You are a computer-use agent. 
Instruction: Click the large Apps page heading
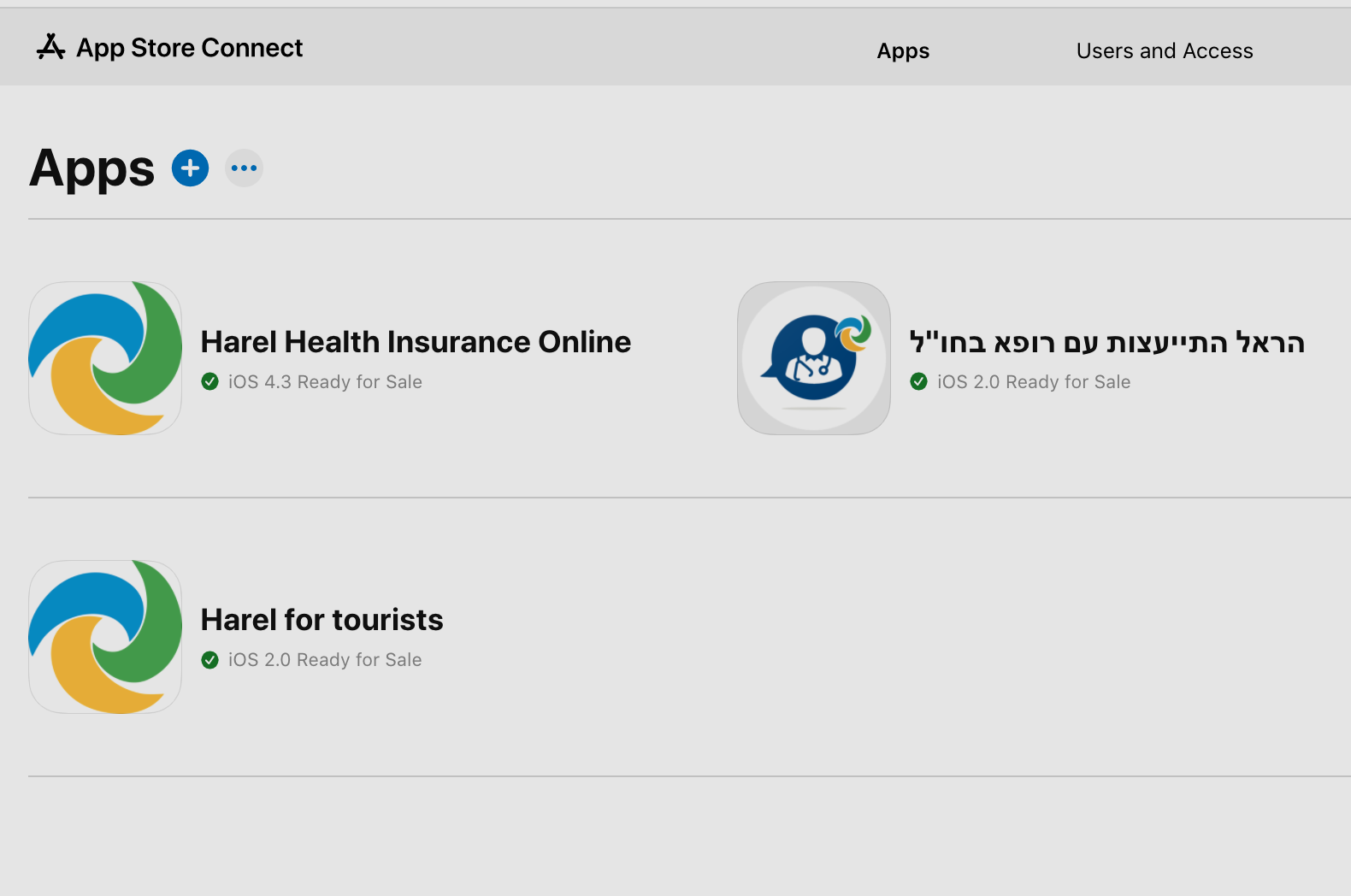click(x=92, y=169)
